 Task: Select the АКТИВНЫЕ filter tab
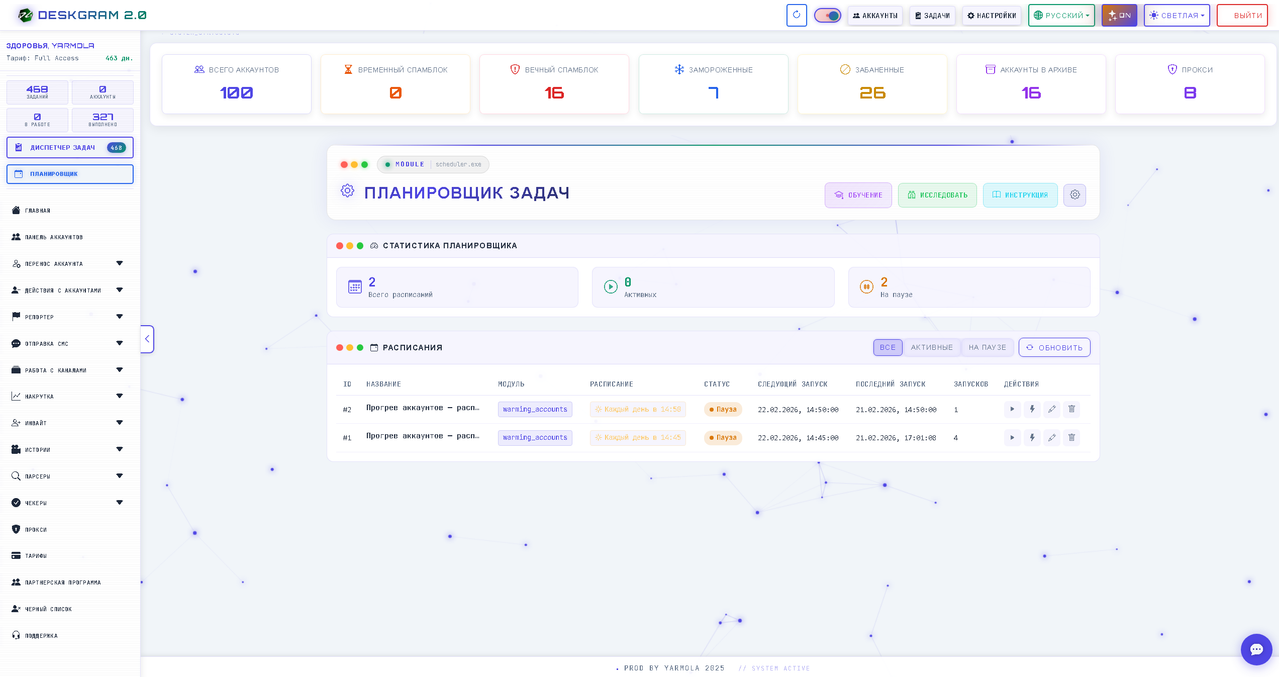click(x=931, y=347)
